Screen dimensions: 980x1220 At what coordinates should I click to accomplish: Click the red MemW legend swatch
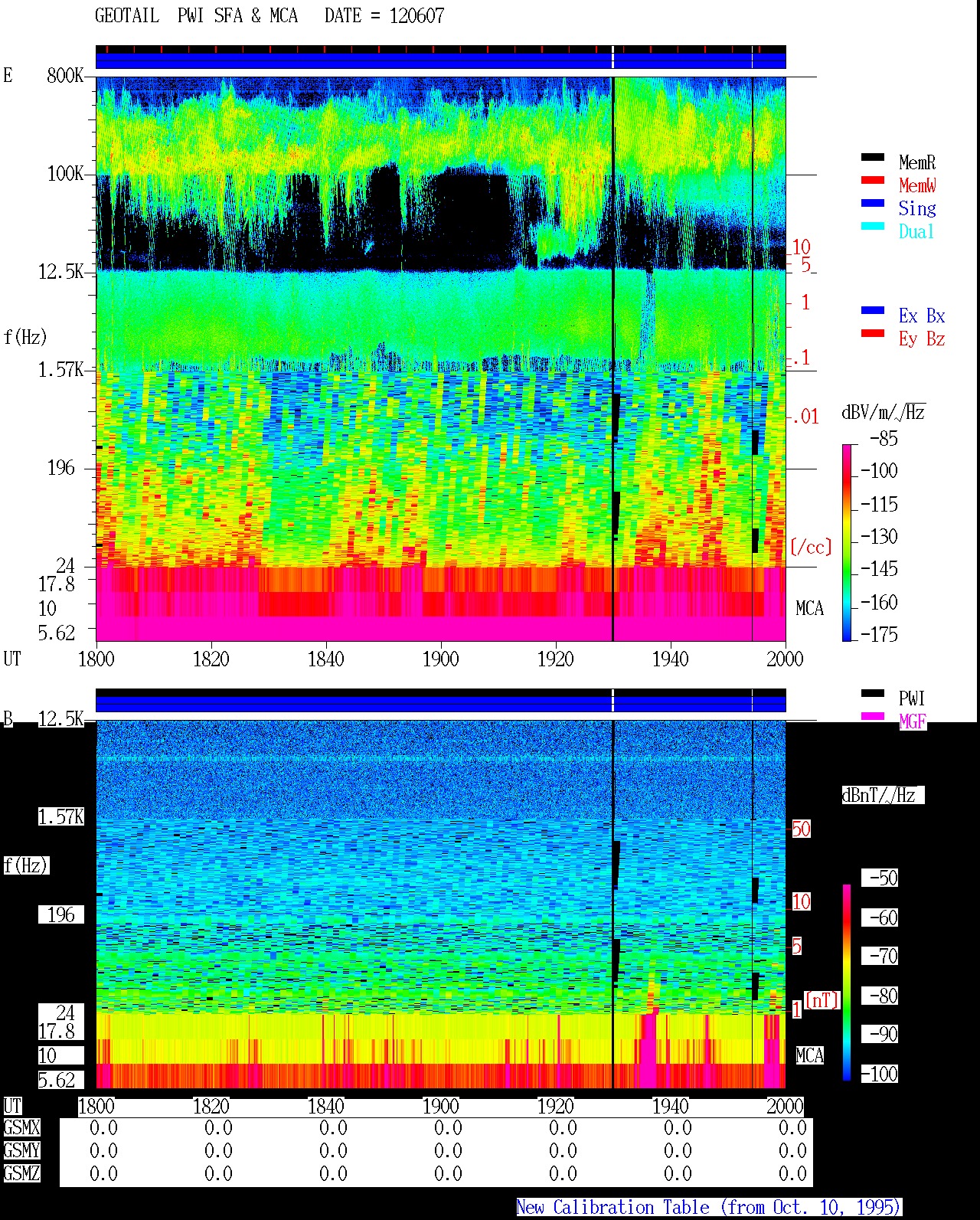point(873,181)
